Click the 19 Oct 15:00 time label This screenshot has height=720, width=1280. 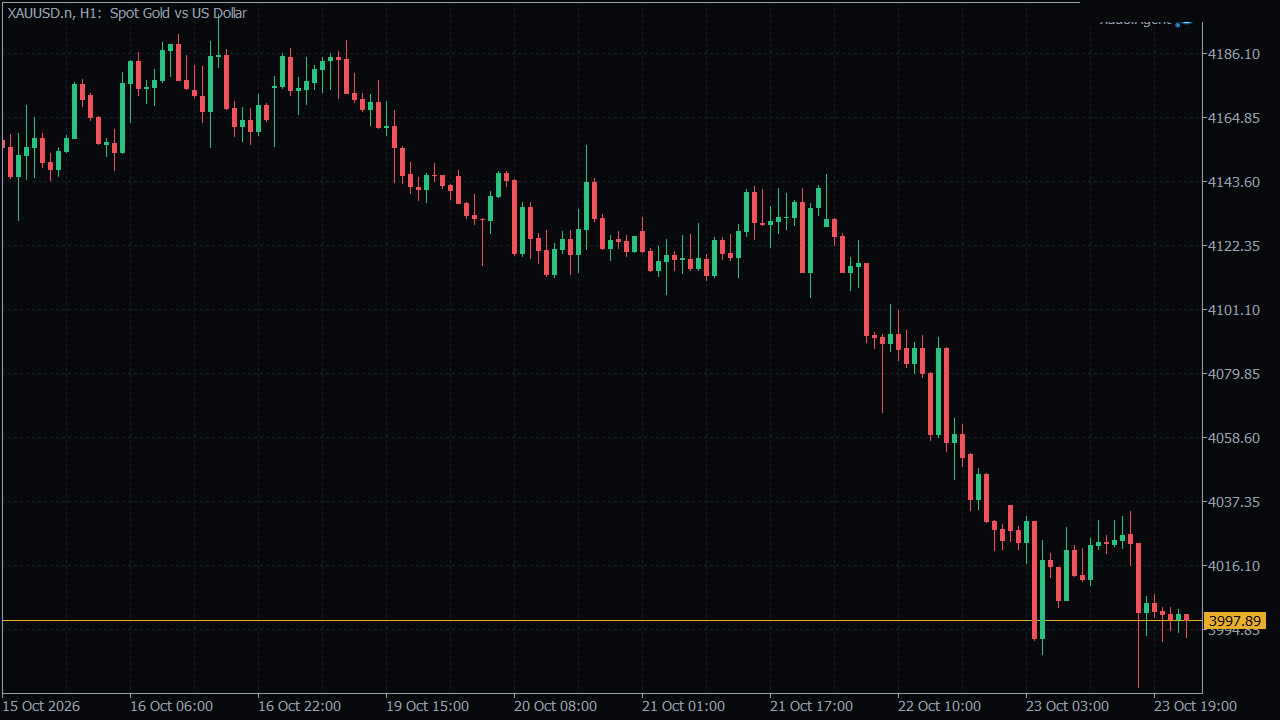tap(428, 706)
